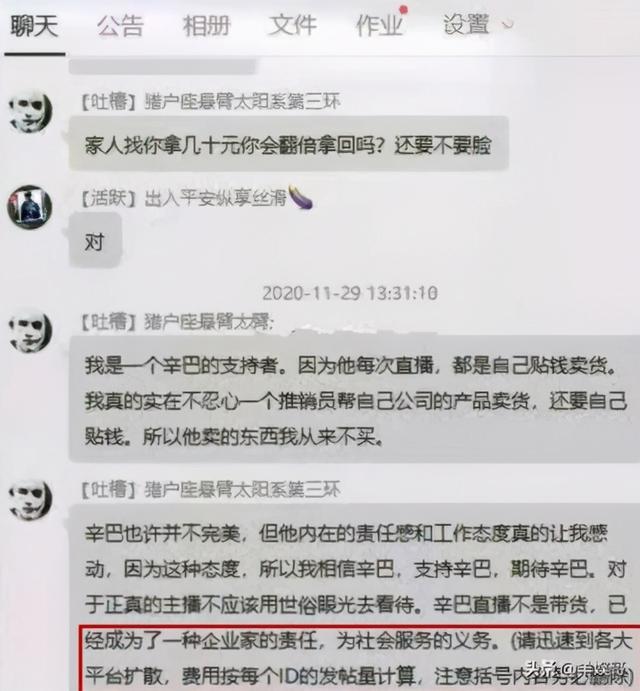
Task: Click the joker avatar below the 2020-11-29 timestamp
Action: coord(30,331)
